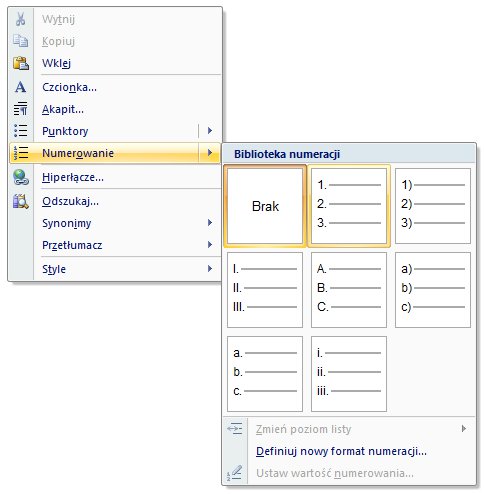Expand the Przetłumacz submenu arrow
Image resolution: width=484 pixels, height=494 pixels.
210,245
